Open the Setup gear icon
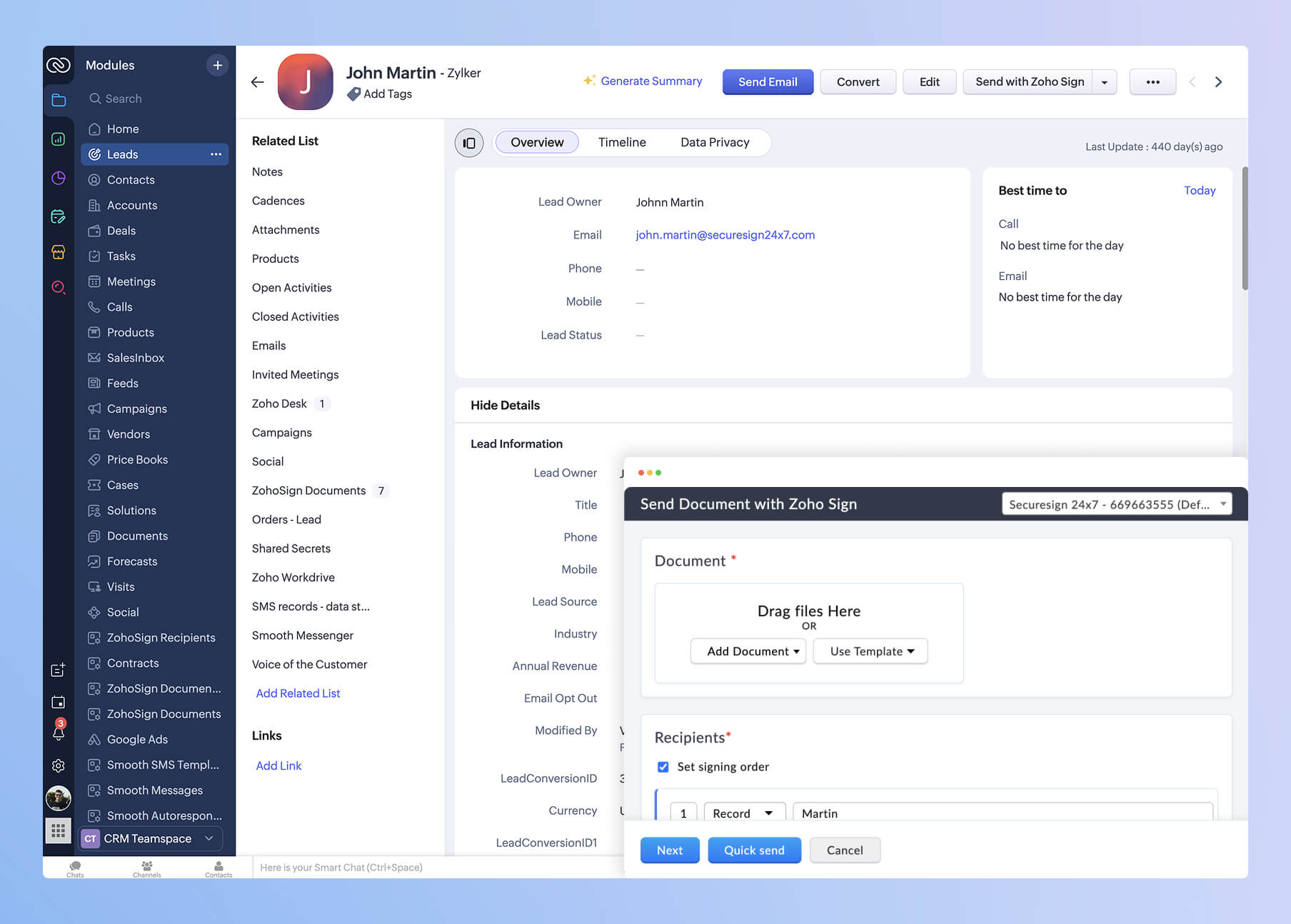The height and width of the screenshot is (924, 1291). tap(59, 765)
